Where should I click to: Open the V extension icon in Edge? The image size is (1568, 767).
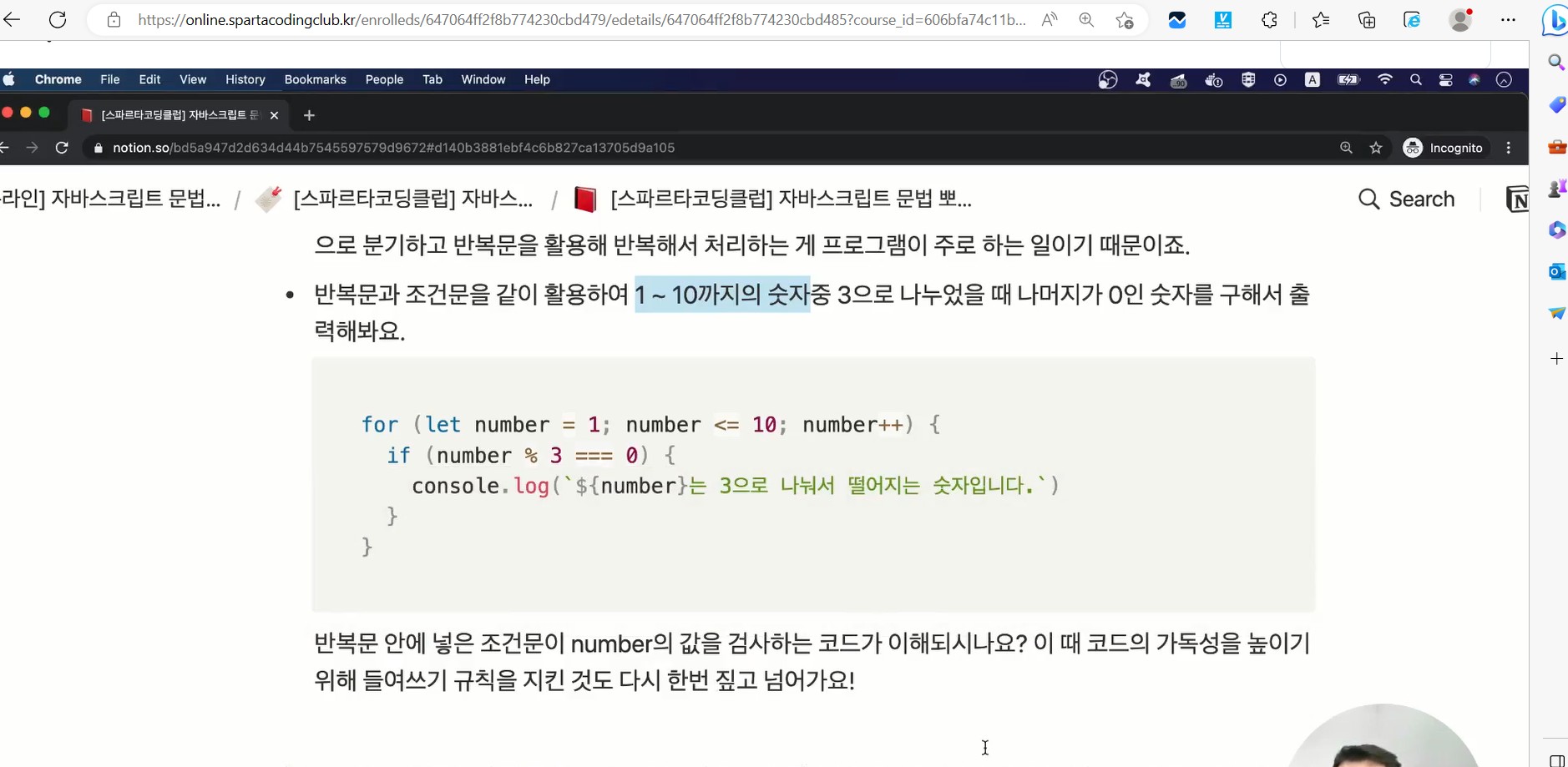point(1223,20)
